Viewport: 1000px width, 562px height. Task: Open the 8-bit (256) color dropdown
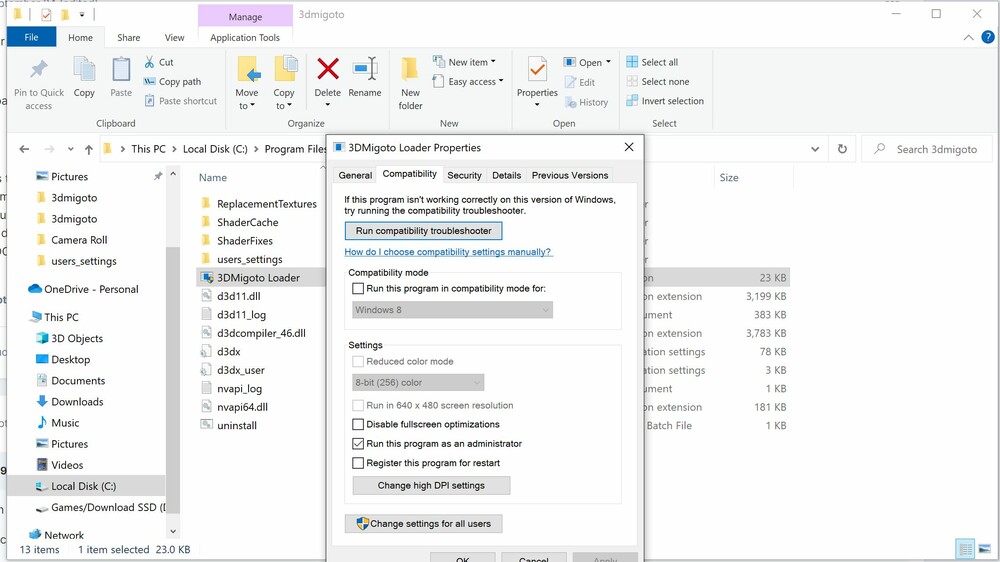(x=418, y=383)
